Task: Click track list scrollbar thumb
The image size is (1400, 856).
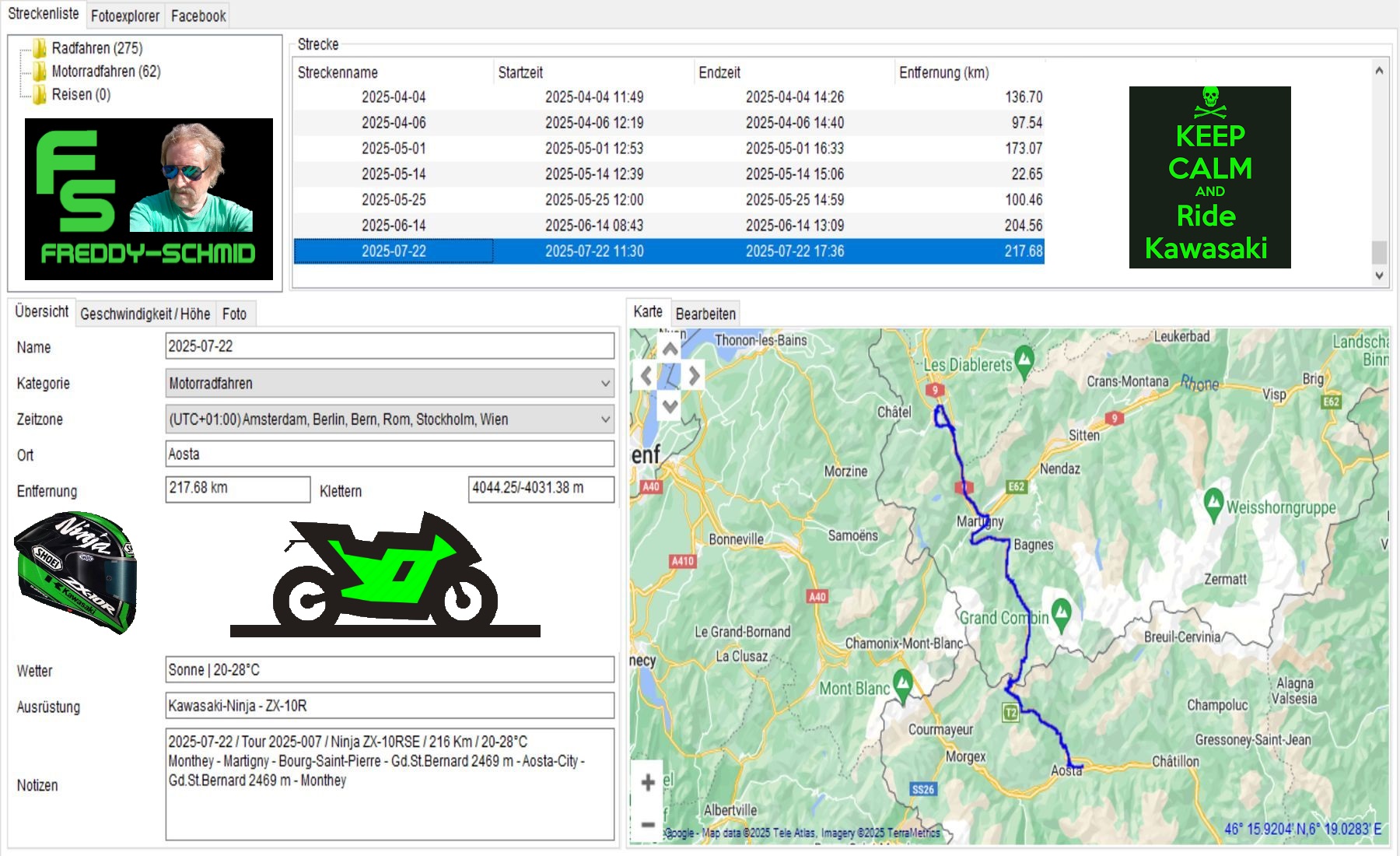Action: (x=1379, y=252)
